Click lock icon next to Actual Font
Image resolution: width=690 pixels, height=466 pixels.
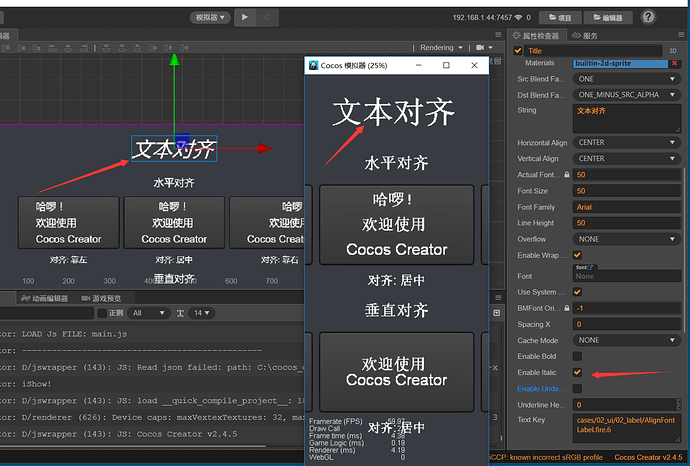tap(567, 175)
